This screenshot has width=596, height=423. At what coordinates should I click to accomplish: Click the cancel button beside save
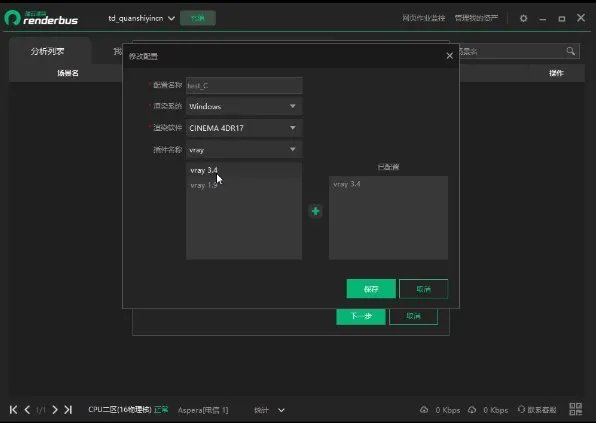click(423, 289)
